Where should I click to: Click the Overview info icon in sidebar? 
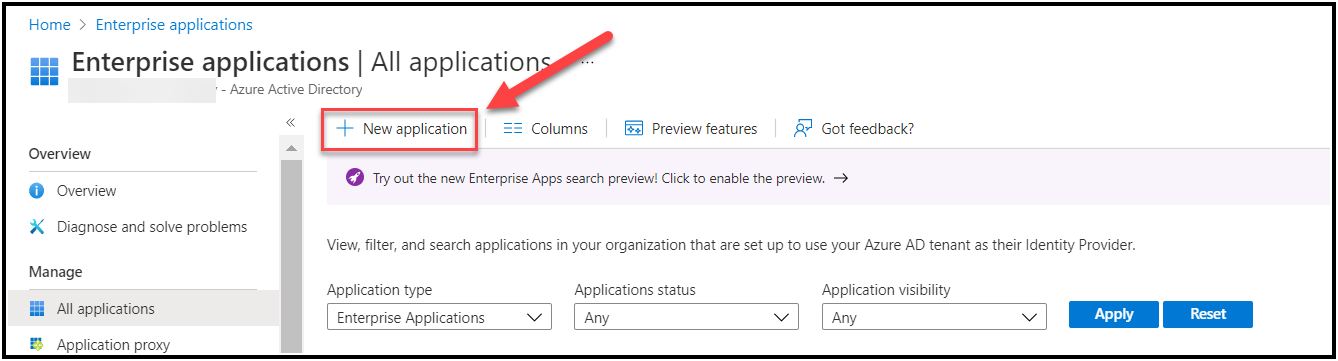pyautogui.click(x=37, y=191)
